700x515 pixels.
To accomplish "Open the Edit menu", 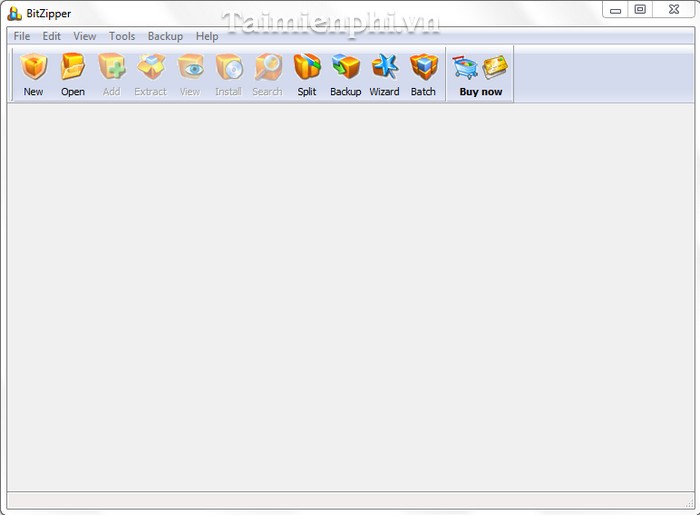I will tap(52, 36).
